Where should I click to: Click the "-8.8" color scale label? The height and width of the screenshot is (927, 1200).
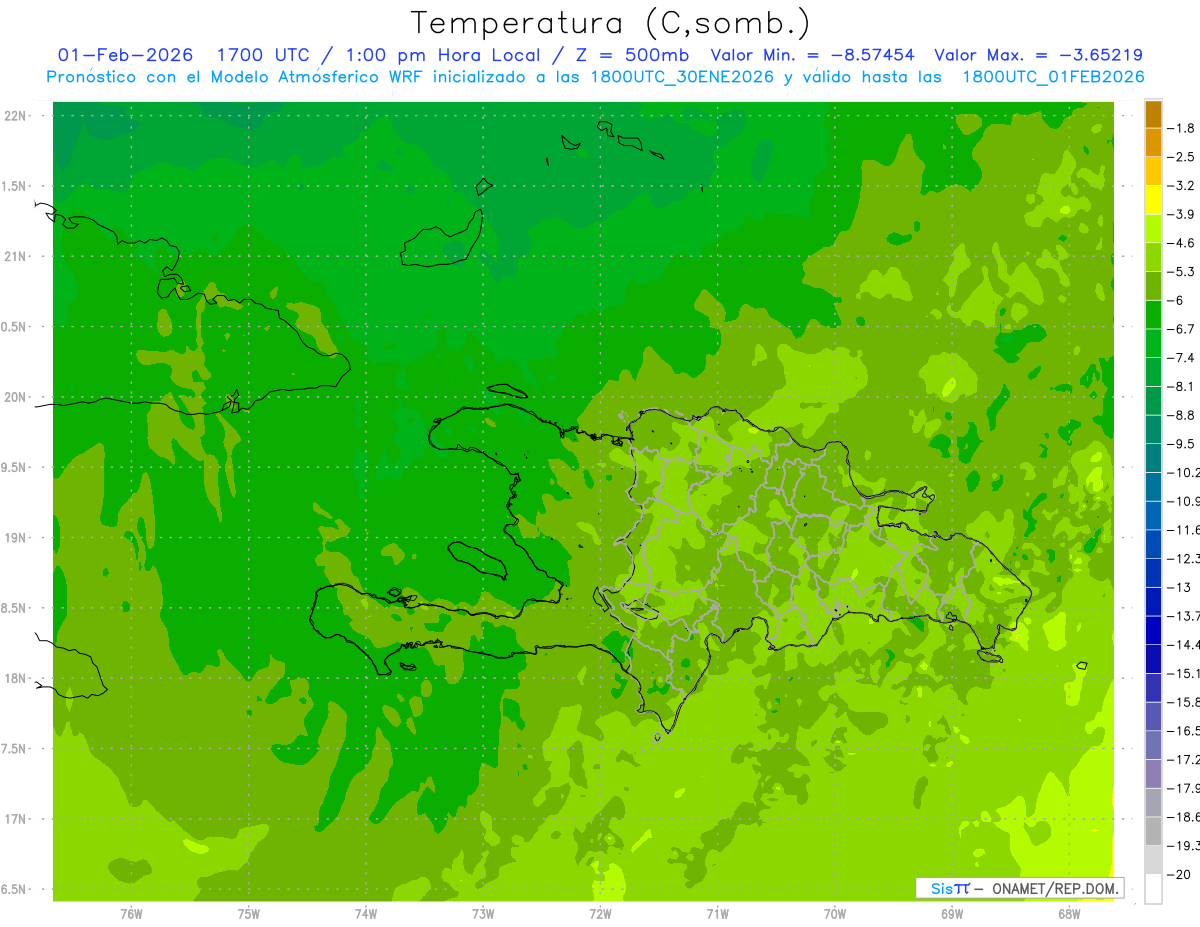pyautogui.click(x=1182, y=415)
